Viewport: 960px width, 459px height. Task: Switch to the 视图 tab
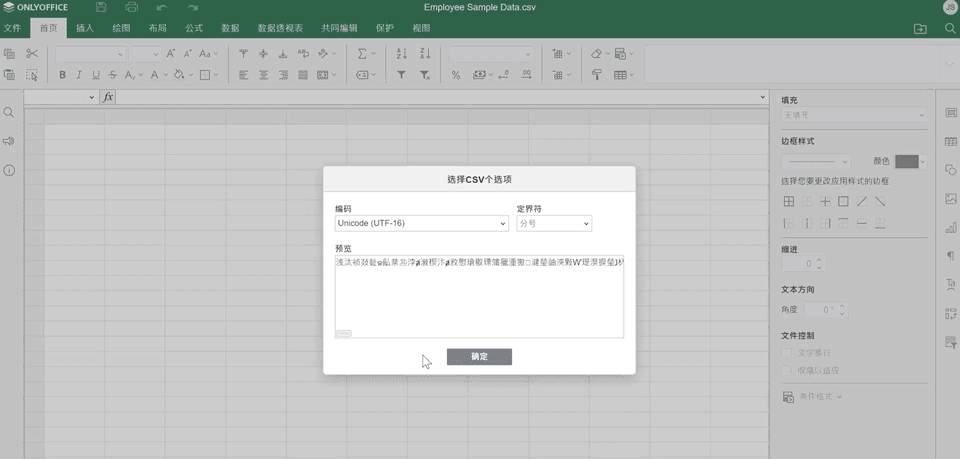[421, 28]
